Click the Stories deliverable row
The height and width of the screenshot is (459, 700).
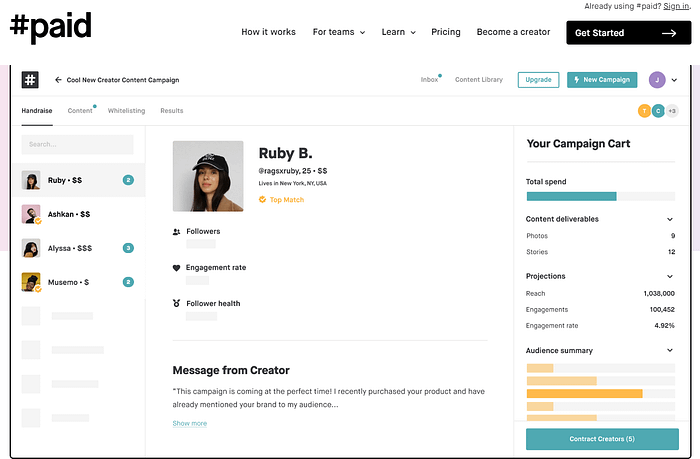(x=600, y=252)
